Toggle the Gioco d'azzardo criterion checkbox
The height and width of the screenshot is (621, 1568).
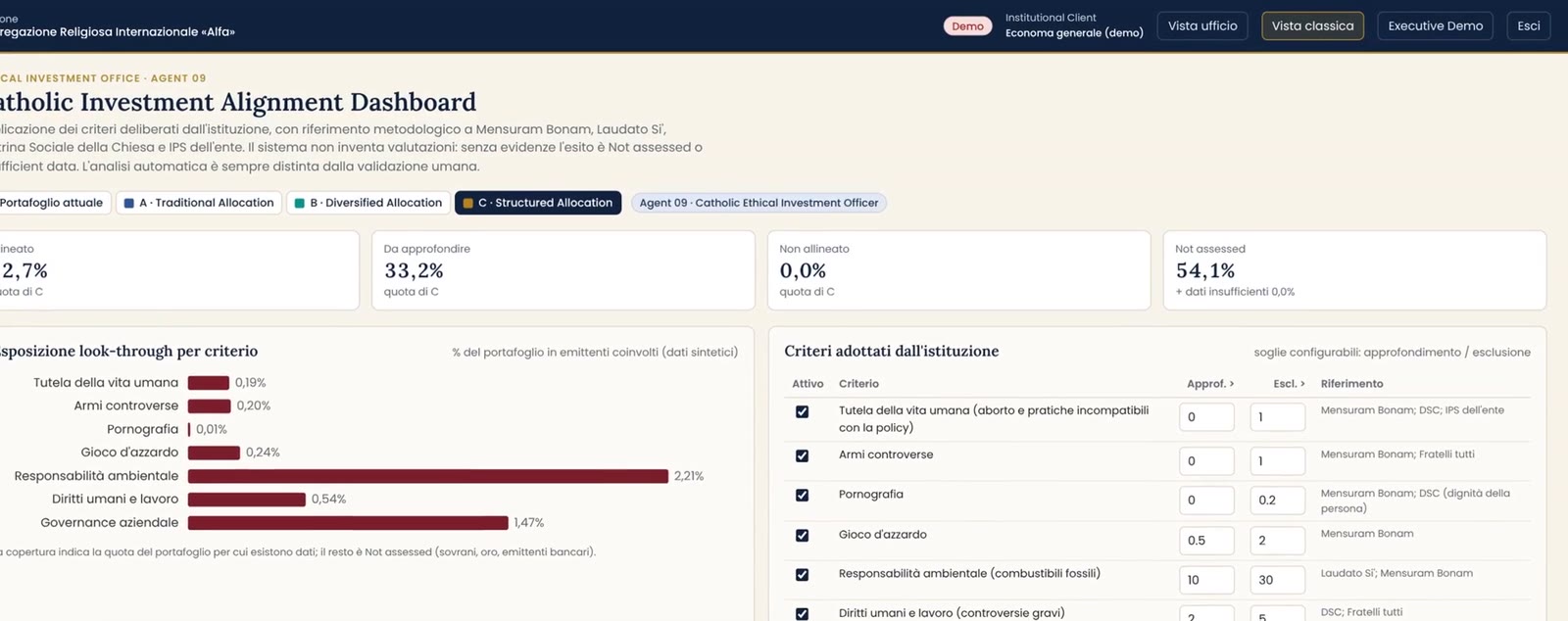[x=802, y=535]
